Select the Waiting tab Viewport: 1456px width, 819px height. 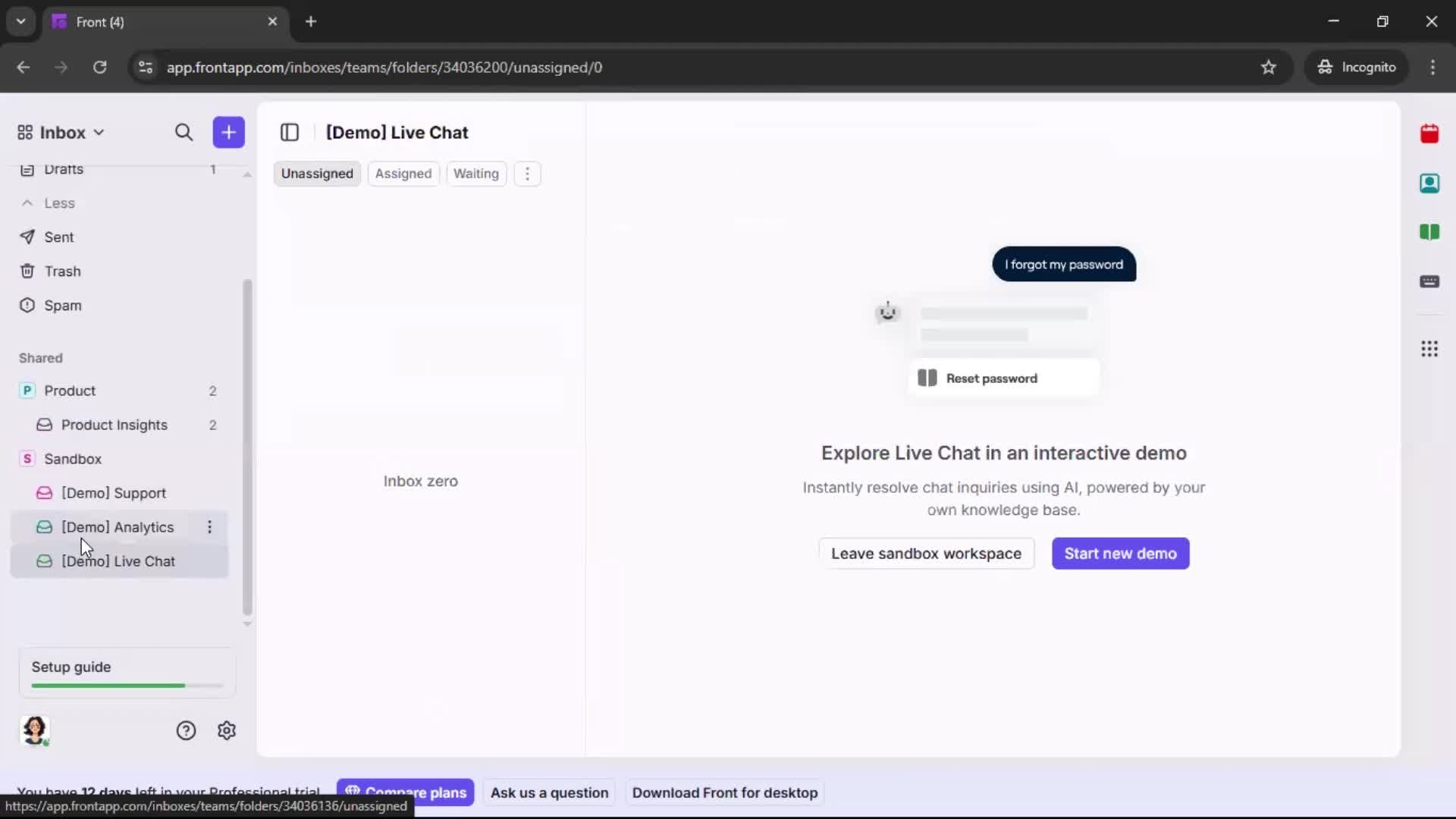click(x=476, y=174)
